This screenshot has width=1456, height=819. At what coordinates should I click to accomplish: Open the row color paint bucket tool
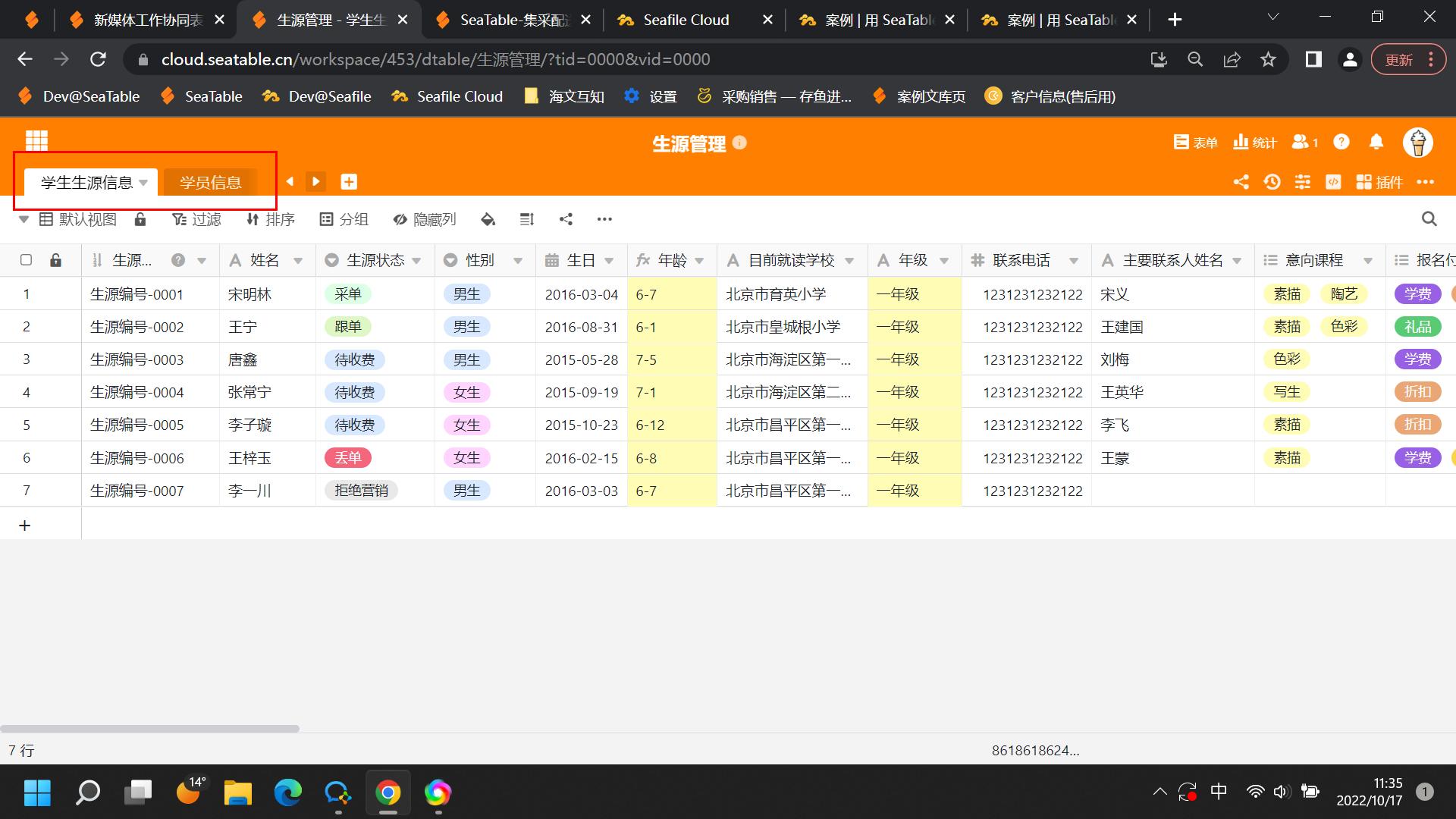tap(488, 219)
